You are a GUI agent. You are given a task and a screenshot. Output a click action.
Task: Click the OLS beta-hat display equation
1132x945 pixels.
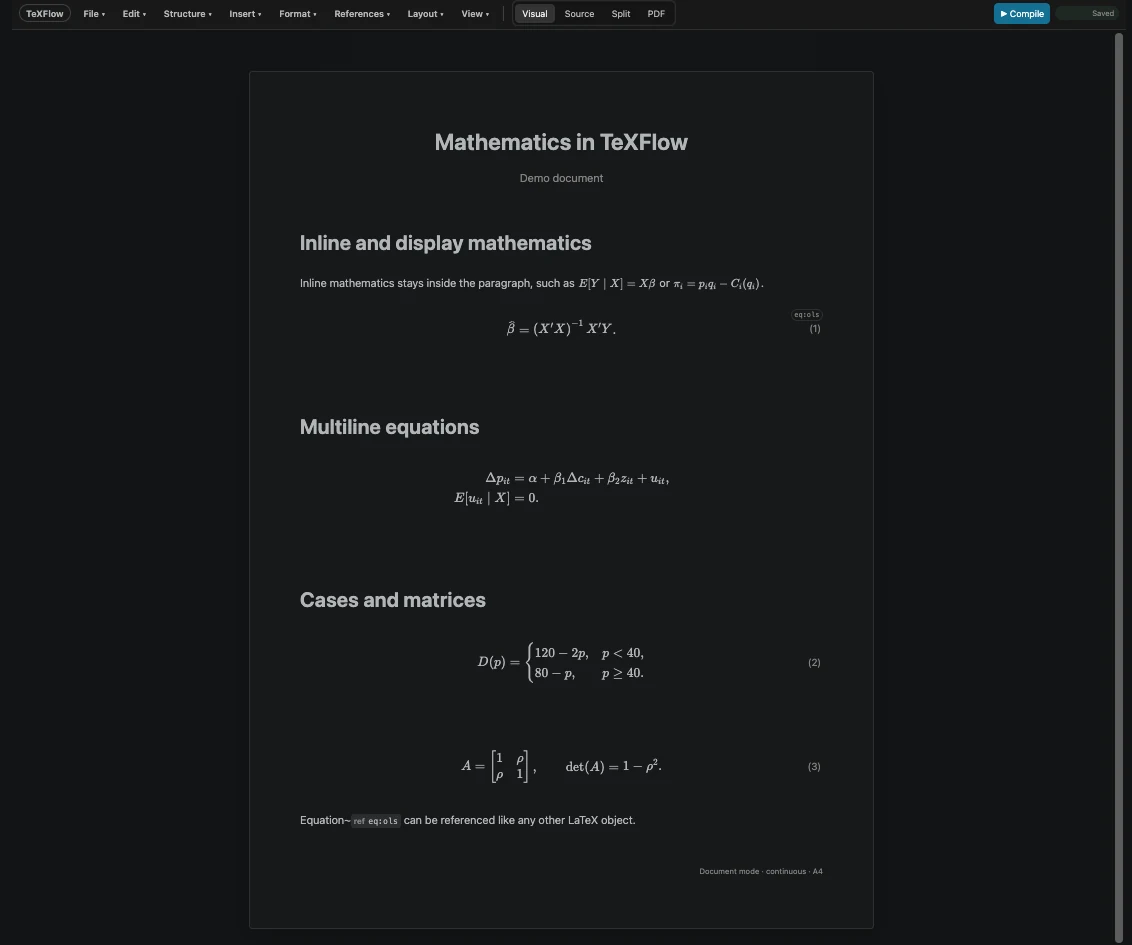(561, 328)
